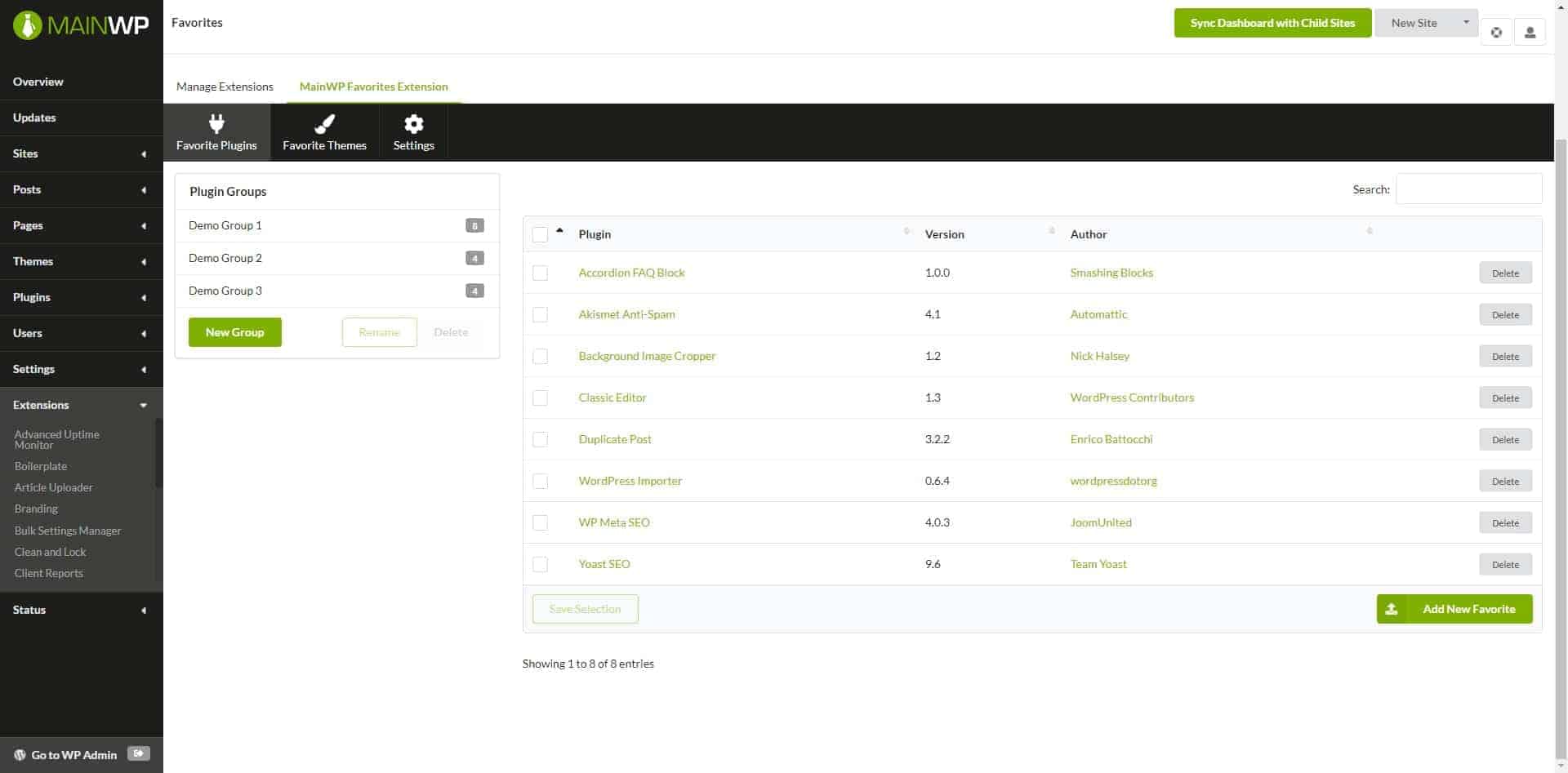Click the Go to WP Admin arrow icon
This screenshot has height=773, width=1568.
(138, 753)
